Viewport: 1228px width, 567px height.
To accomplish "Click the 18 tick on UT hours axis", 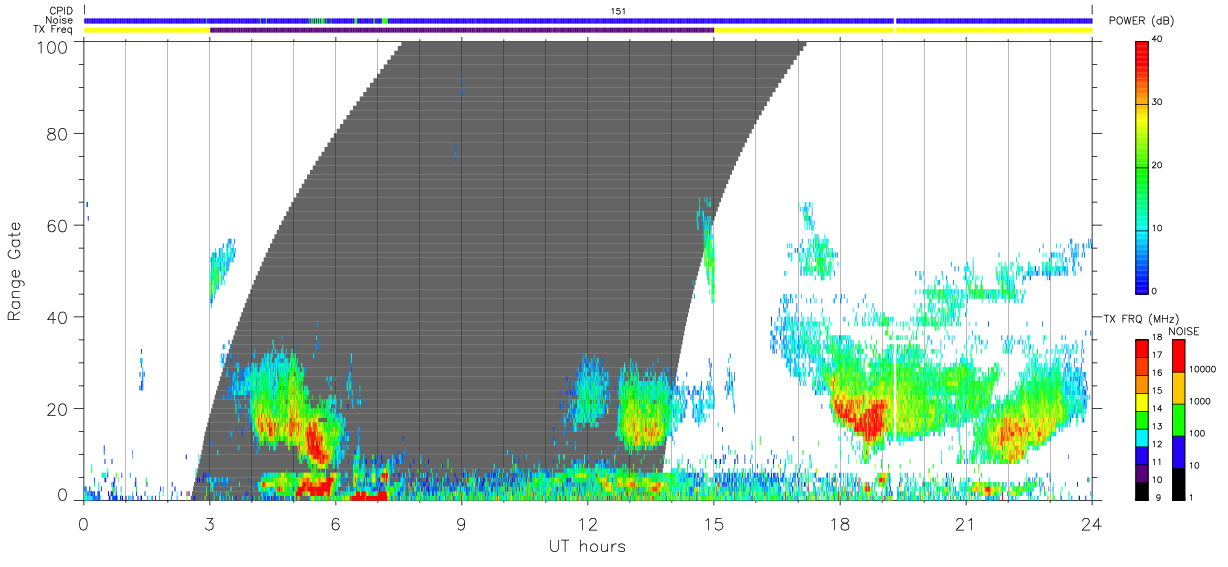I will click(840, 522).
